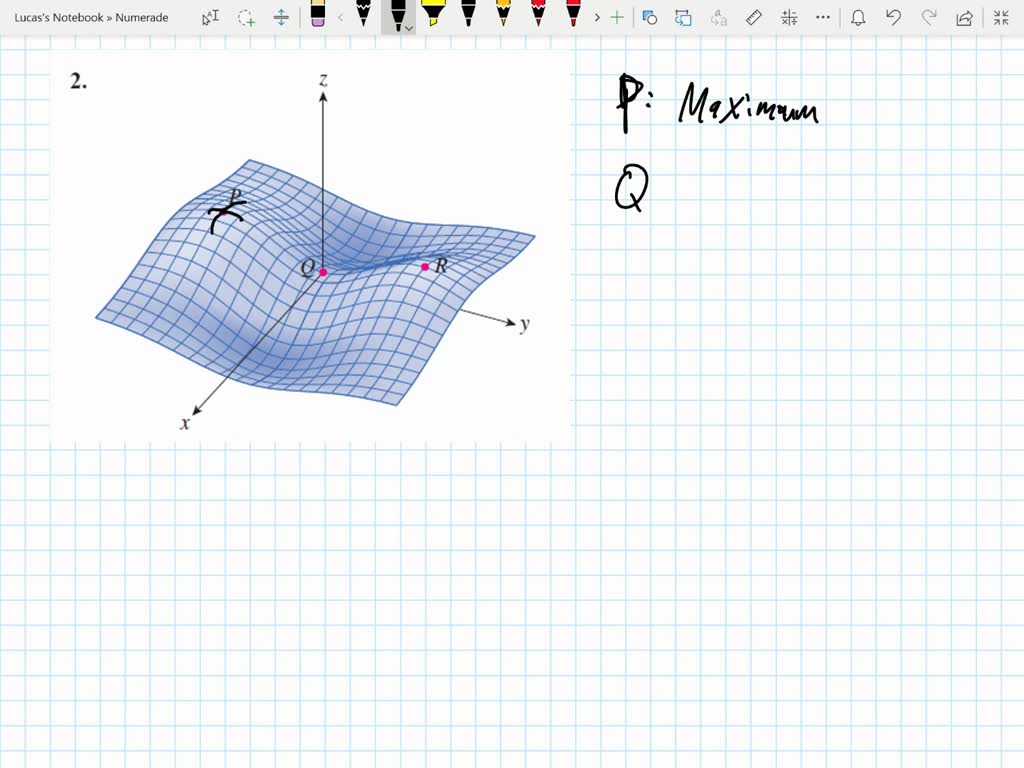Enable Ink to Text conversion
1024x768 pixels.
[722, 17]
